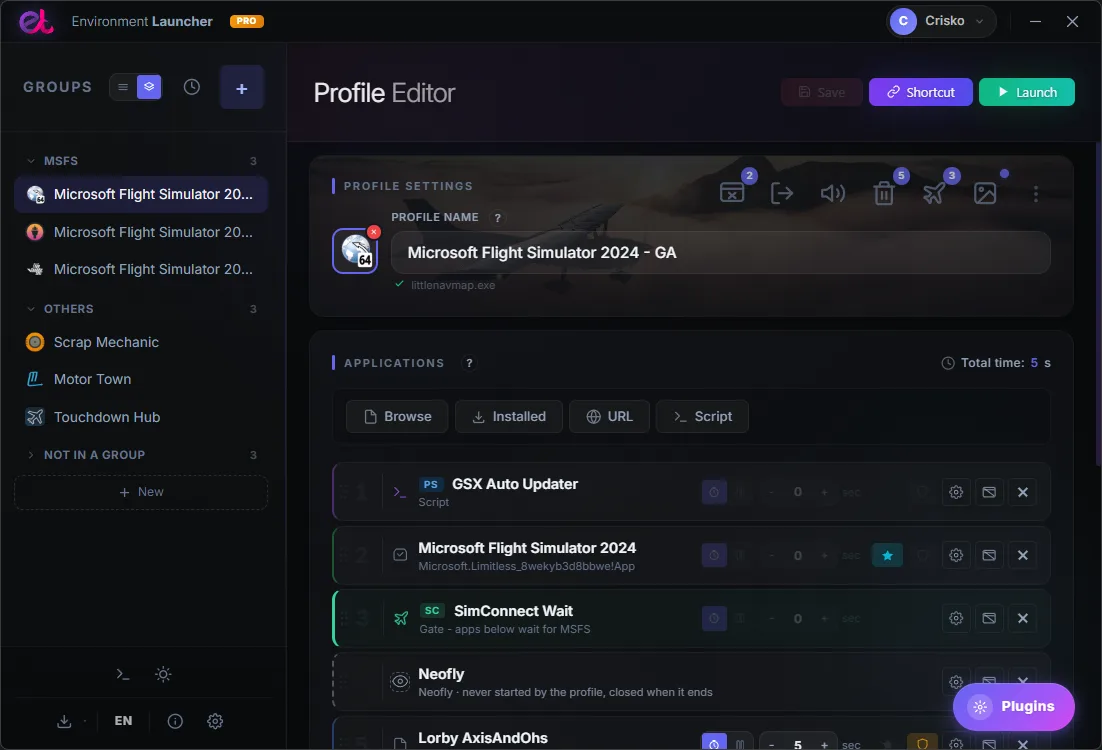1102x750 pixels.
Task: Select the Motor Town profile
Action: tap(141, 380)
